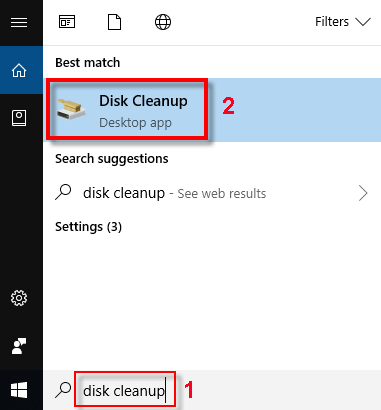This screenshot has height=410, width=381.
Task: Filter results by Documents icon
Action: [114, 22]
